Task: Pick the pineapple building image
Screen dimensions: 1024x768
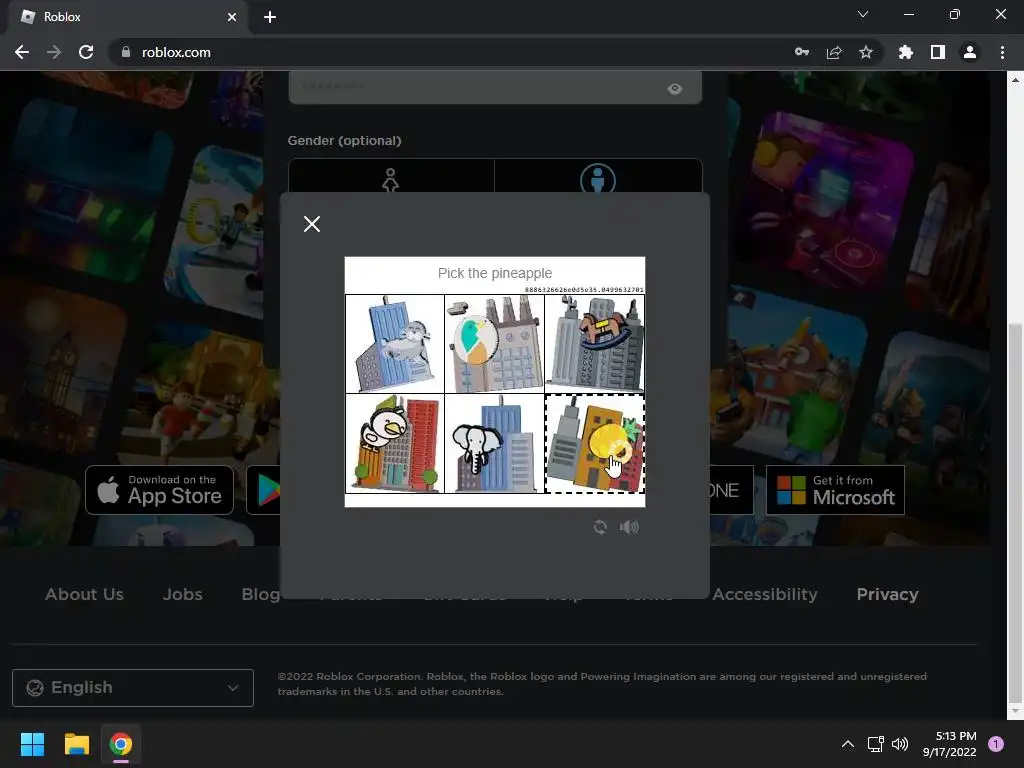Action: [594, 443]
